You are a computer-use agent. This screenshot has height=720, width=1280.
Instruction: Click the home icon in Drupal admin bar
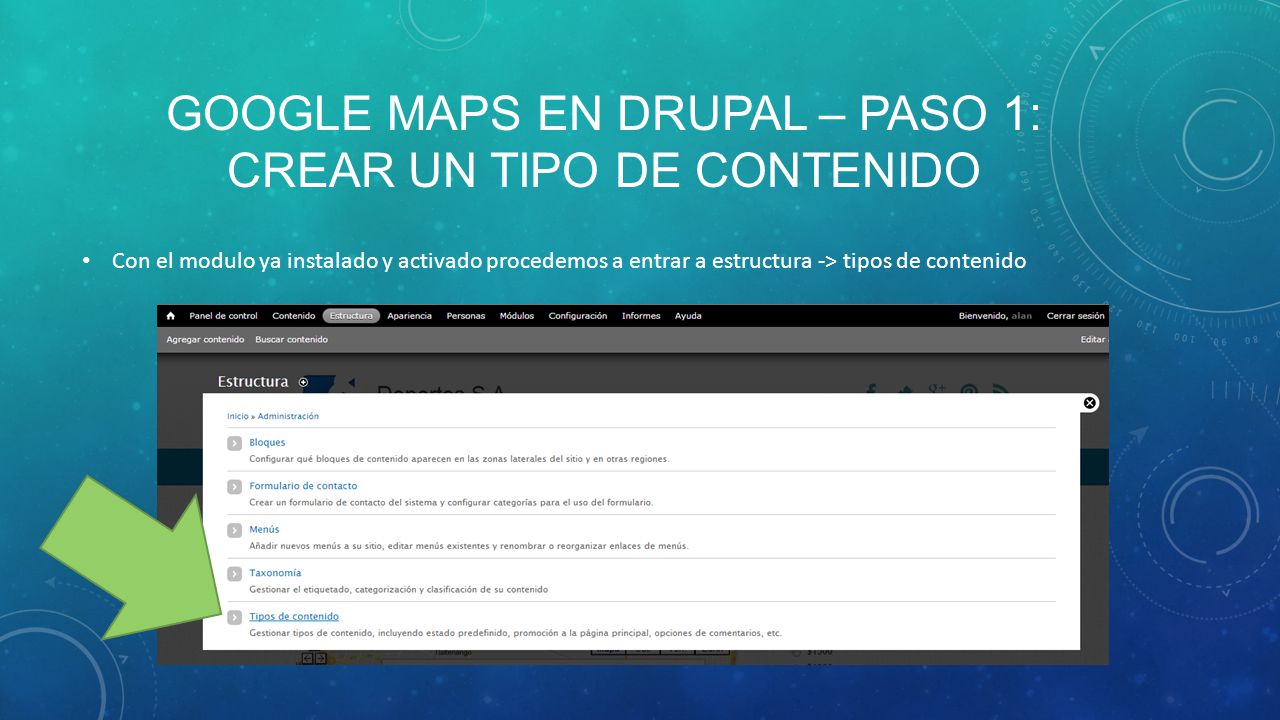click(x=171, y=316)
